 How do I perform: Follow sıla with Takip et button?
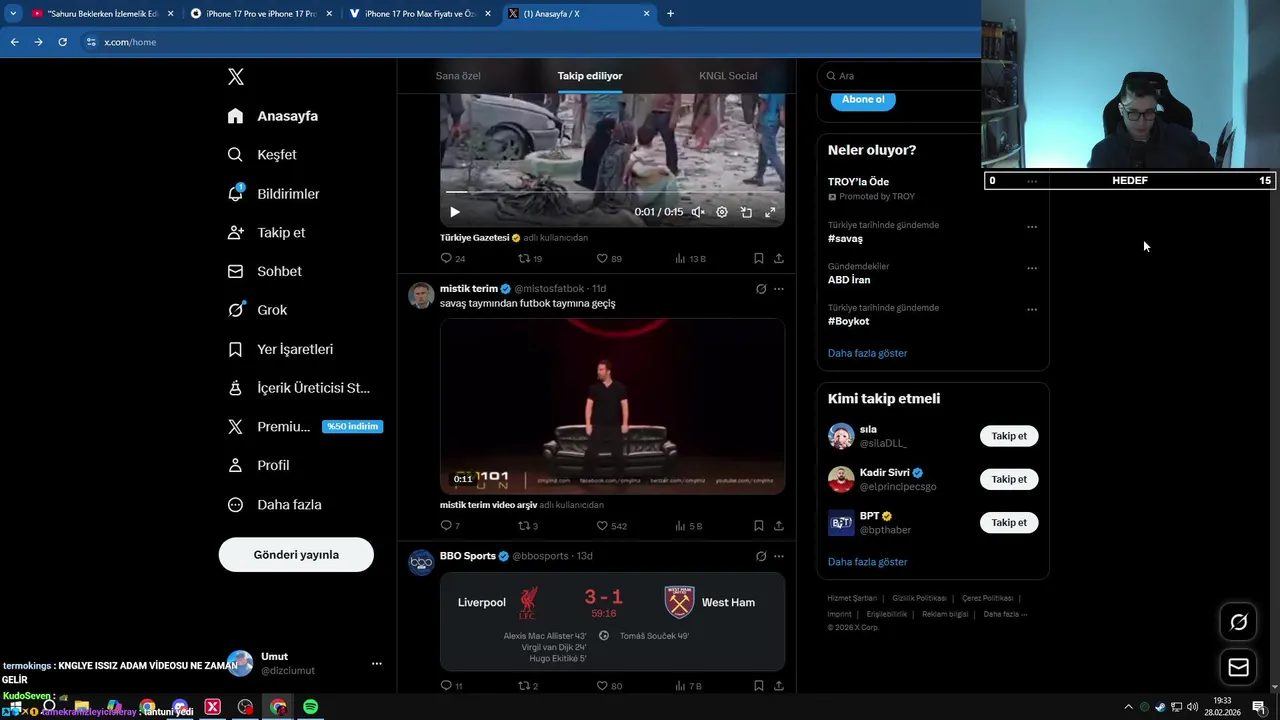pyautogui.click(x=1009, y=436)
